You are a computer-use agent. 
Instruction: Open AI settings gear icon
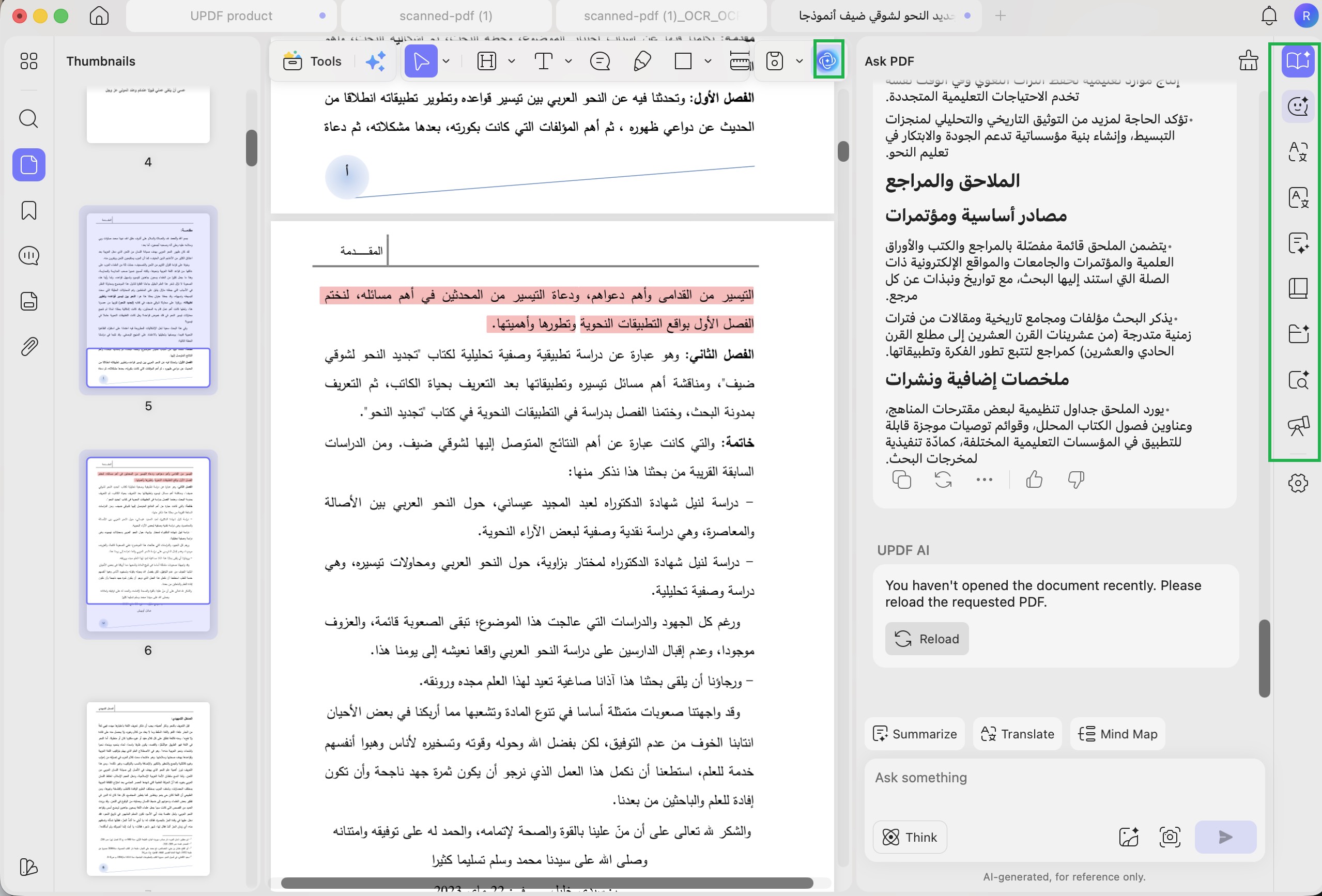coord(1298,483)
